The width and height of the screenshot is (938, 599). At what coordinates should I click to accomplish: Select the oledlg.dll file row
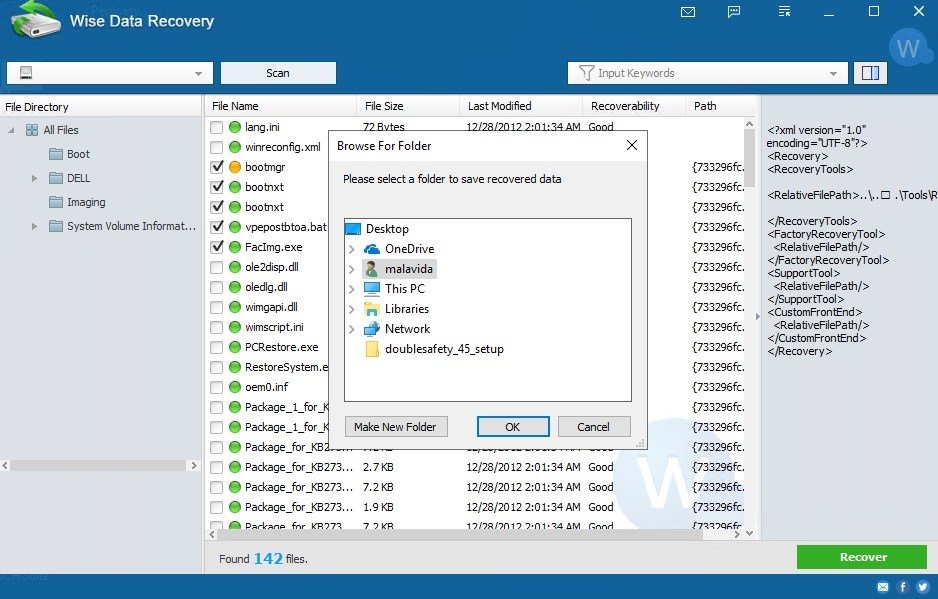[266, 287]
